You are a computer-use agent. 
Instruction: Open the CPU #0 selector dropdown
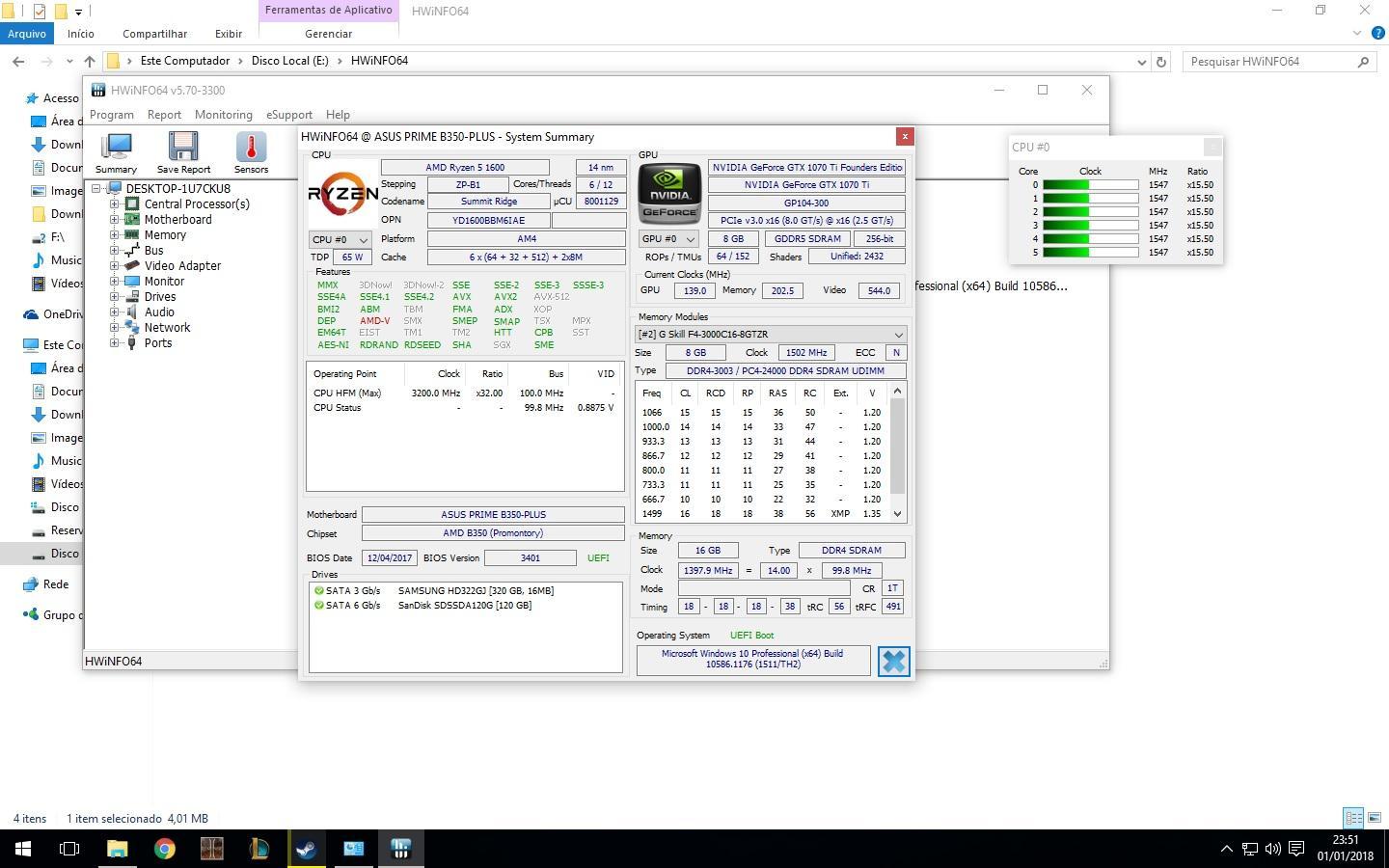(340, 239)
